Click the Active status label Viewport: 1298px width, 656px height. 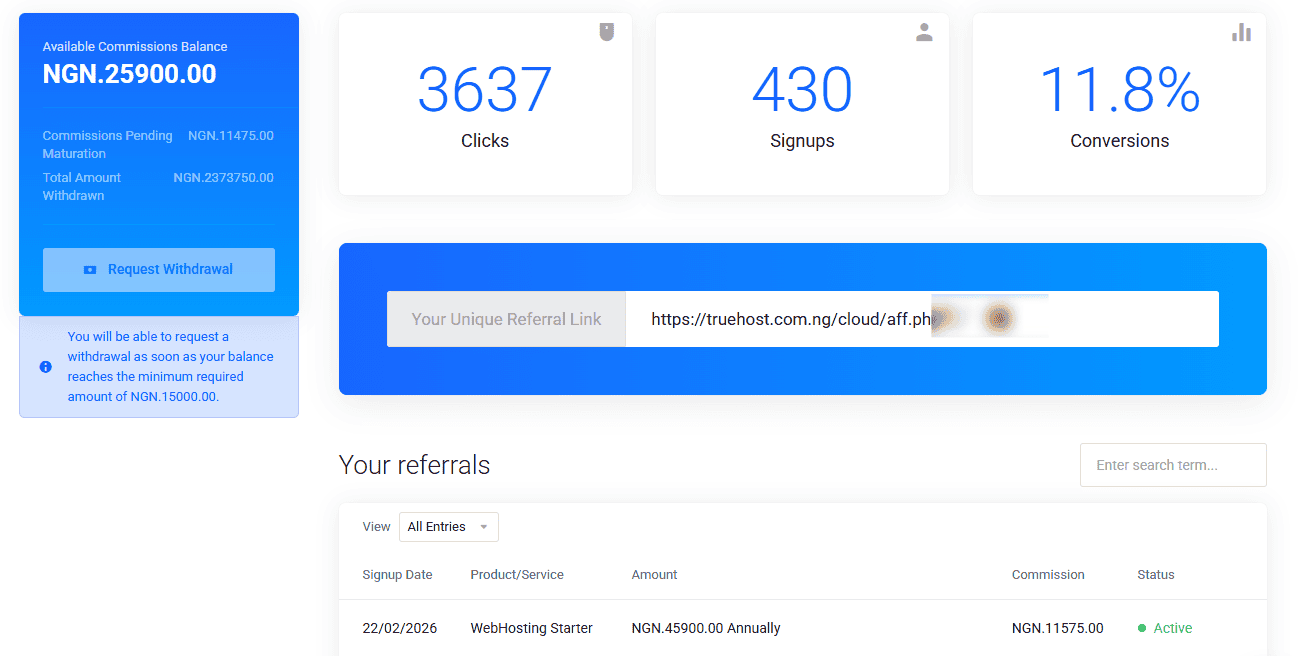tap(1173, 629)
